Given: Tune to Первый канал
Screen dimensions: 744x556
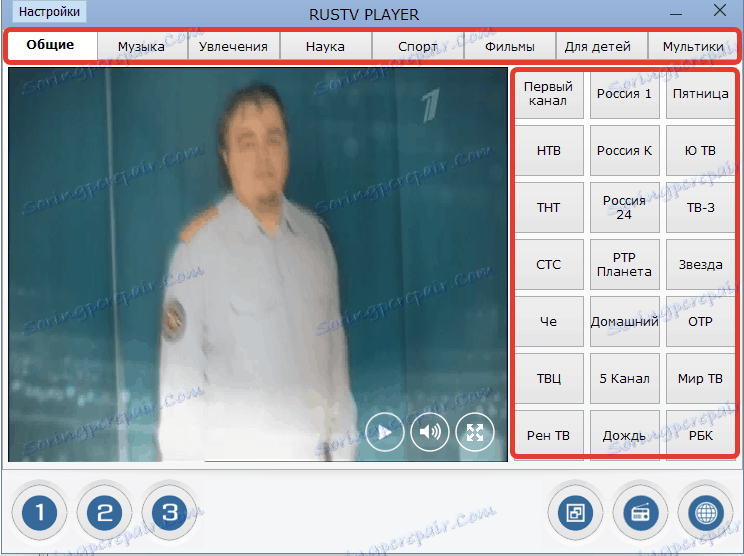Looking at the screenshot, I should pyautogui.click(x=549, y=94).
